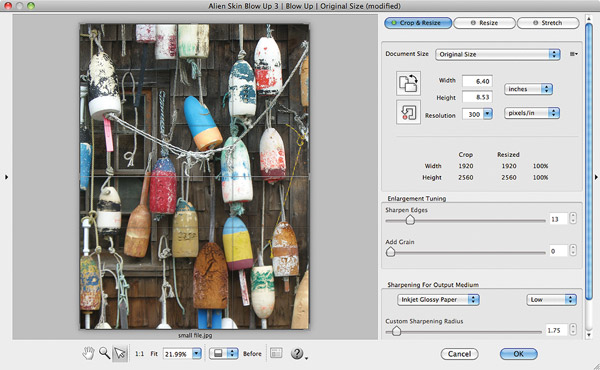The width and height of the screenshot is (600, 370).
Task: Select the Hand pan tool
Action: click(88, 353)
